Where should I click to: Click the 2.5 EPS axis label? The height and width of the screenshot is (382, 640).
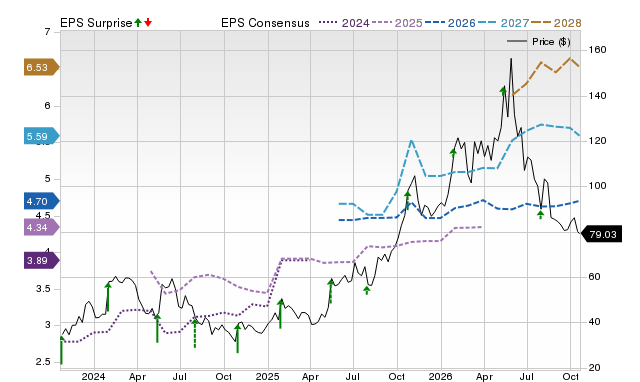[43, 362]
